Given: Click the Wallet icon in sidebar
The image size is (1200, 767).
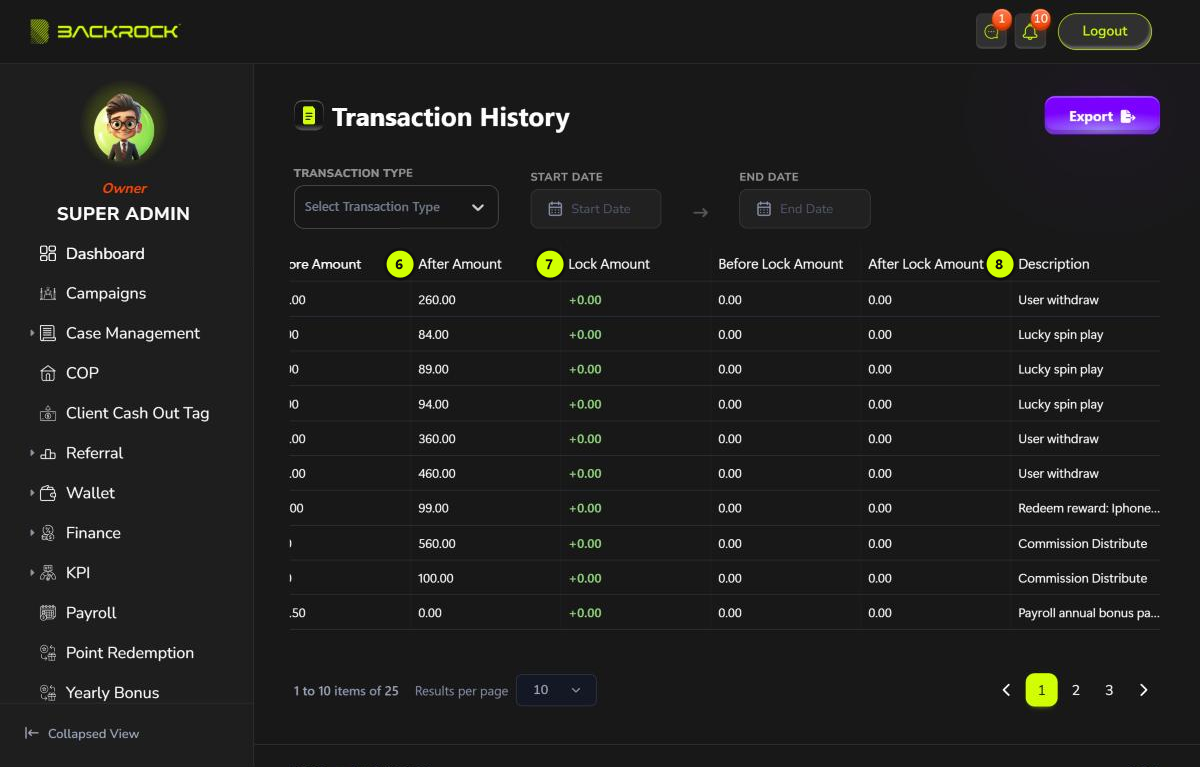Looking at the screenshot, I should tap(48, 494).
